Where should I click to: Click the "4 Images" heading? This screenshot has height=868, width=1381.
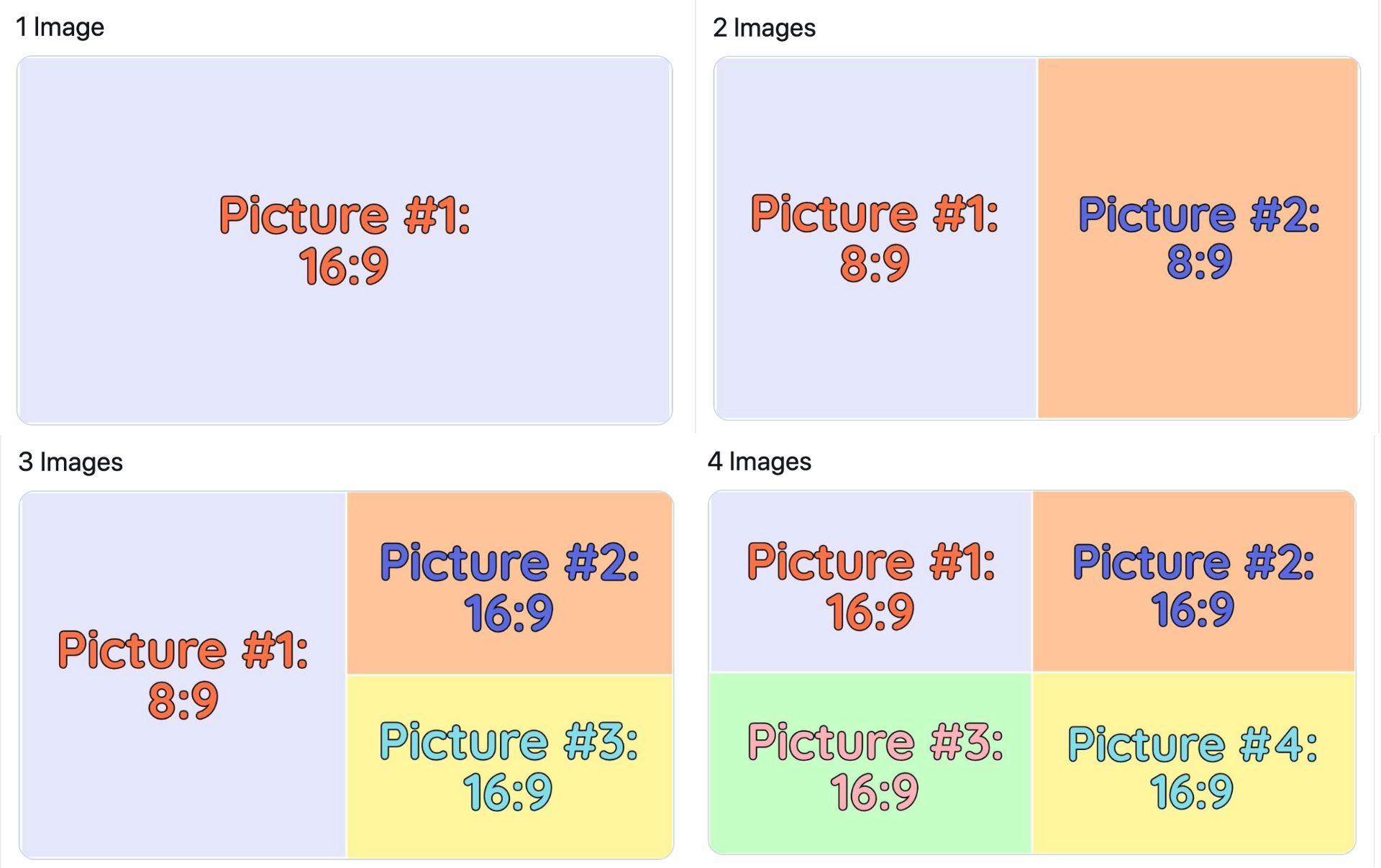pos(760,461)
